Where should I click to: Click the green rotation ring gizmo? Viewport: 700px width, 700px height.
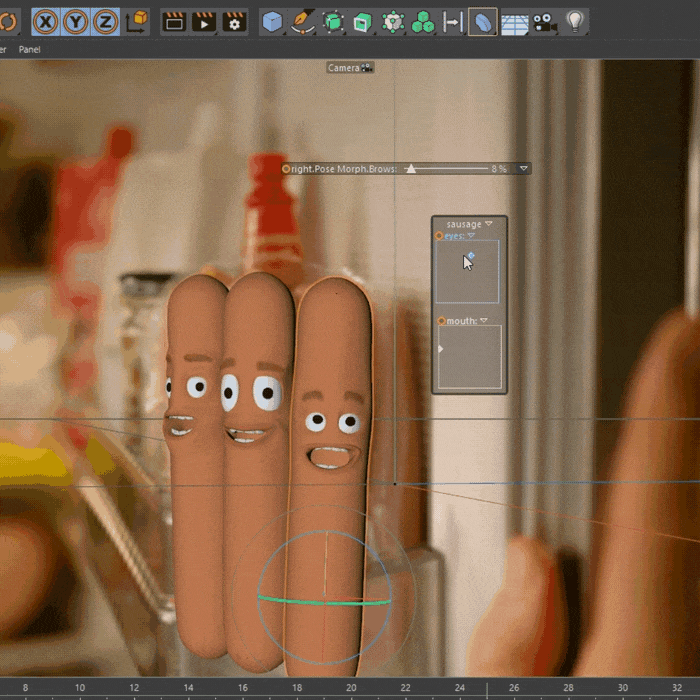click(325, 602)
